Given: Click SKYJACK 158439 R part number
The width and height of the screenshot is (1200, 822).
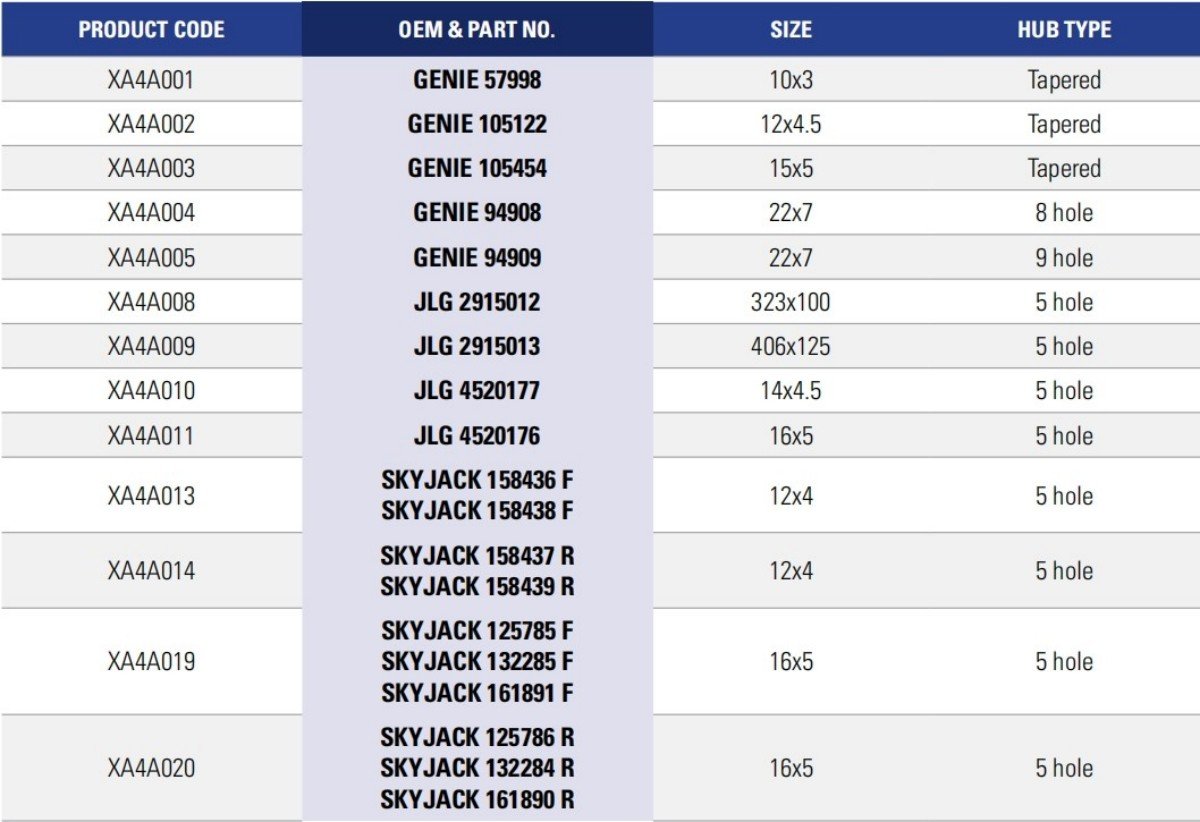Looking at the screenshot, I should 477,586.
